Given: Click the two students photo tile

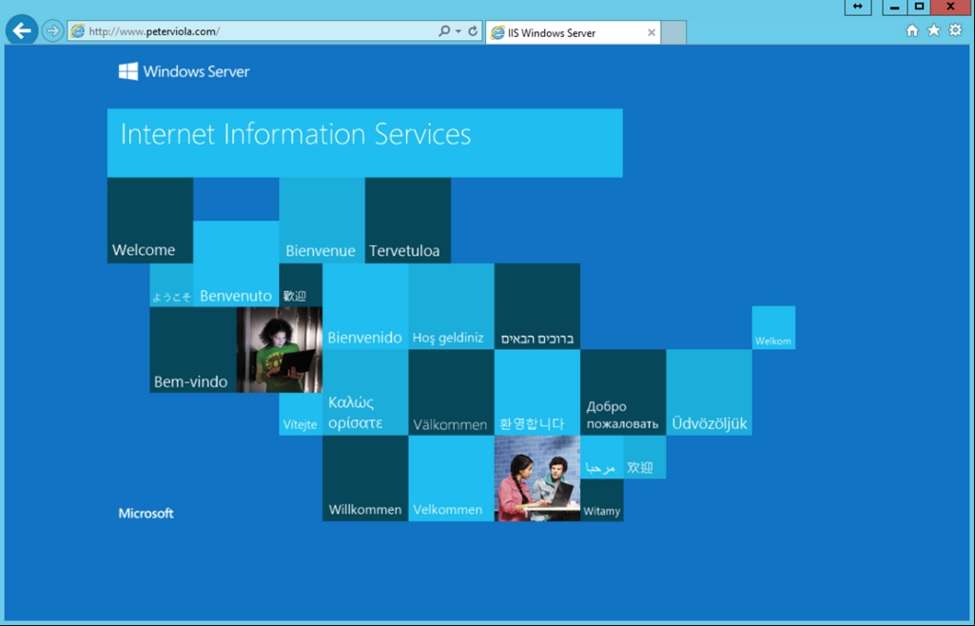Looking at the screenshot, I should tap(537, 478).
